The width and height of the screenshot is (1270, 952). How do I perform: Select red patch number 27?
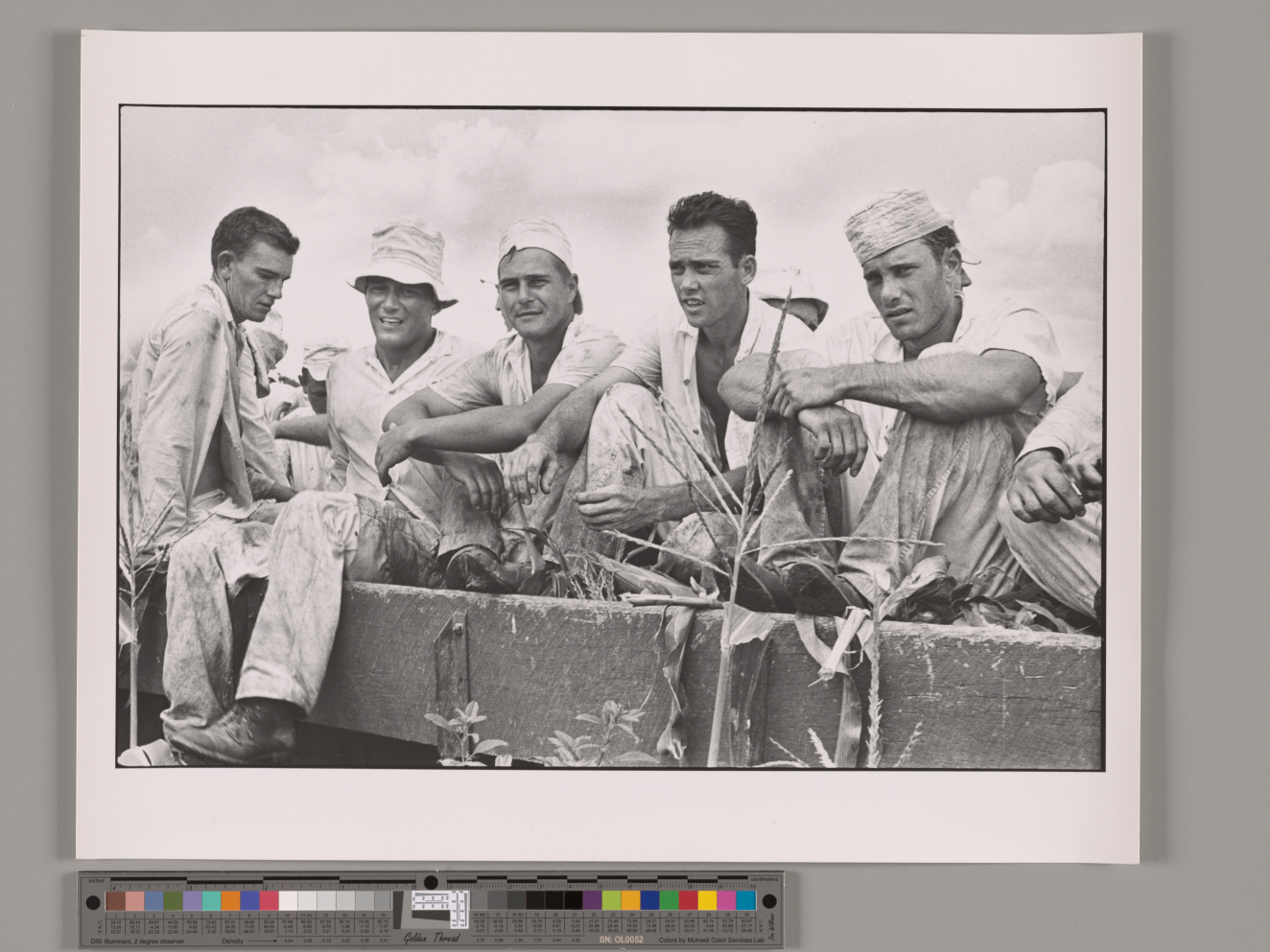(x=688, y=900)
